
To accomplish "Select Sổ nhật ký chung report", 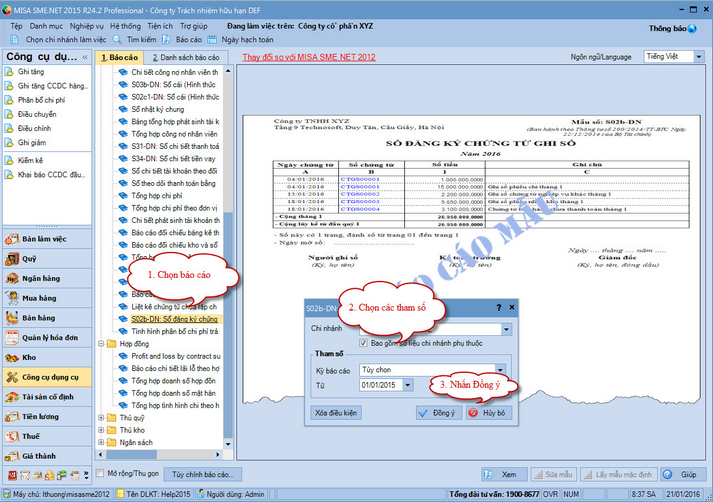I will (x=158, y=109).
